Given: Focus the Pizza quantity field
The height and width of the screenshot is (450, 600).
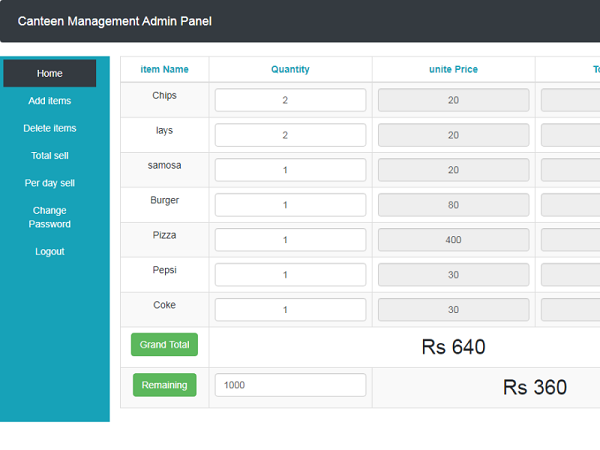Looking at the screenshot, I should coord(290,240).
